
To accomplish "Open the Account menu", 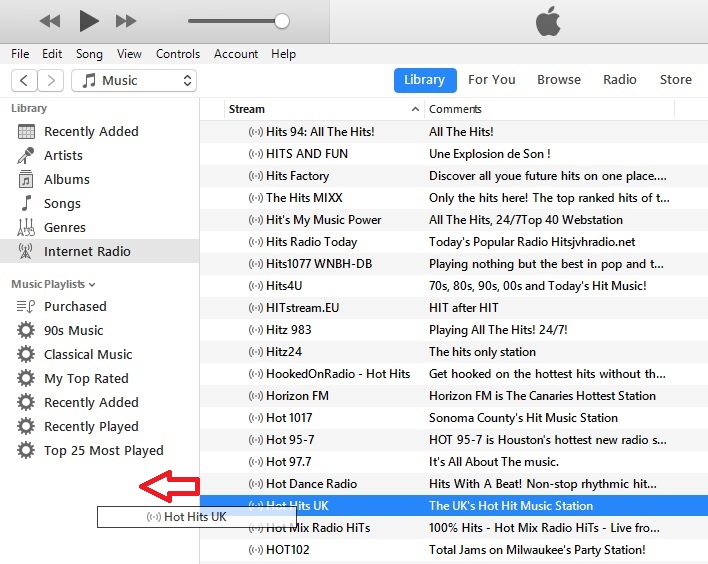I will 236,54.
